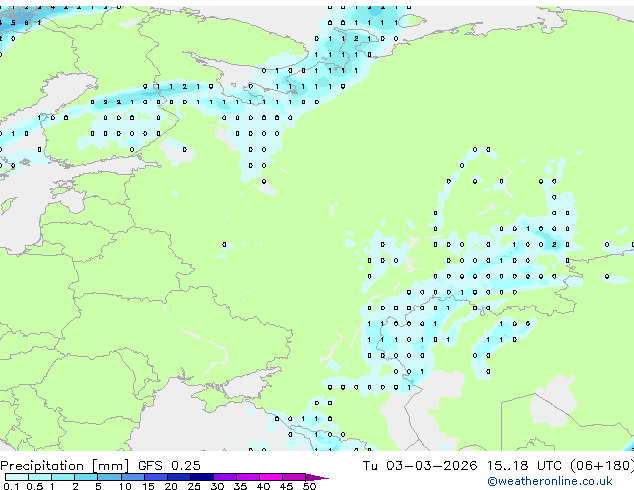Click the date 'Tu 03-03-2026'
Viewport: 634px width, 490px height.
[x=420, y=466]
